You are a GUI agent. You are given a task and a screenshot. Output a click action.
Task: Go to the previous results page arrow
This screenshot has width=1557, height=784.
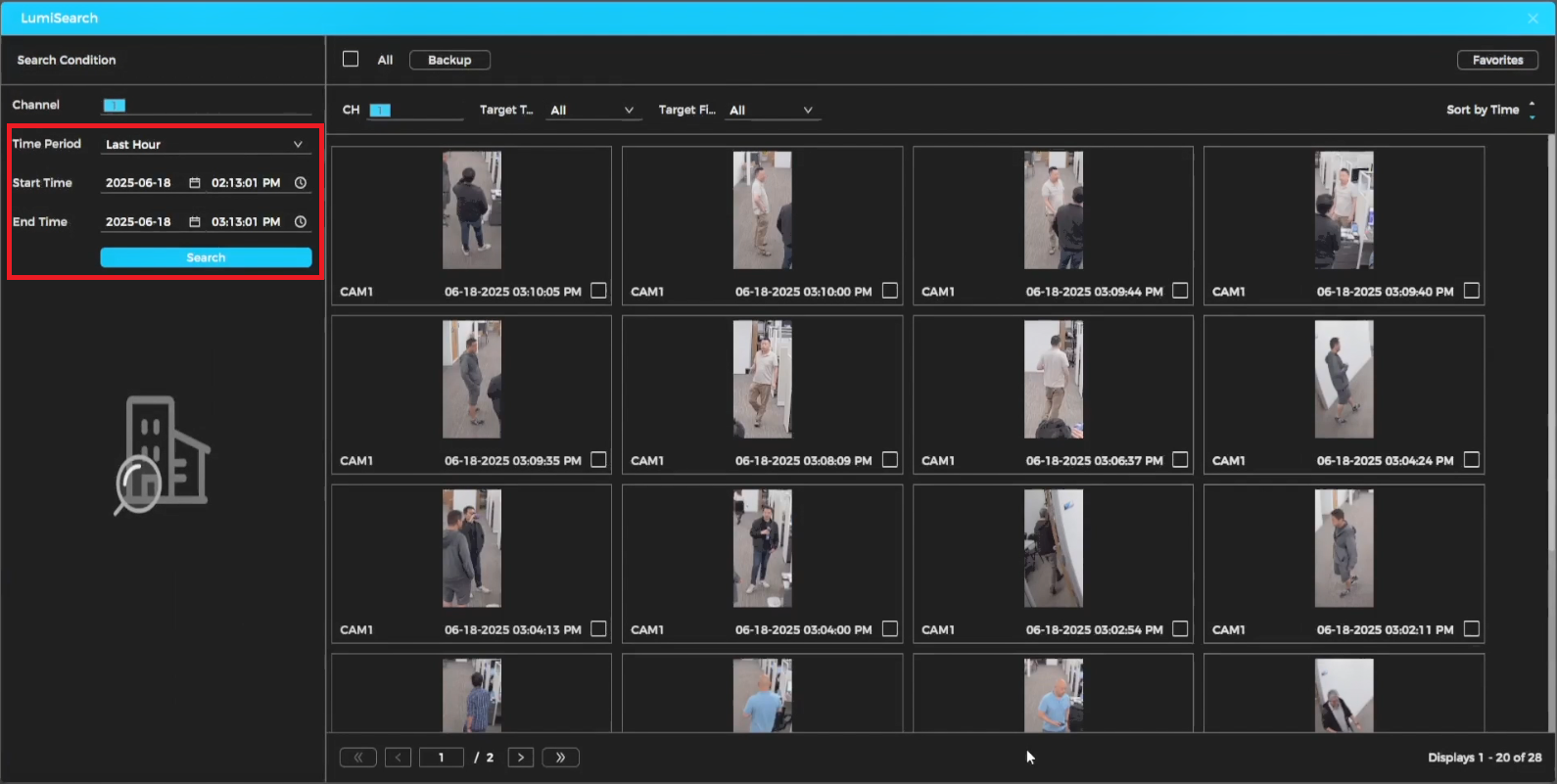click(x=398, y=758)
